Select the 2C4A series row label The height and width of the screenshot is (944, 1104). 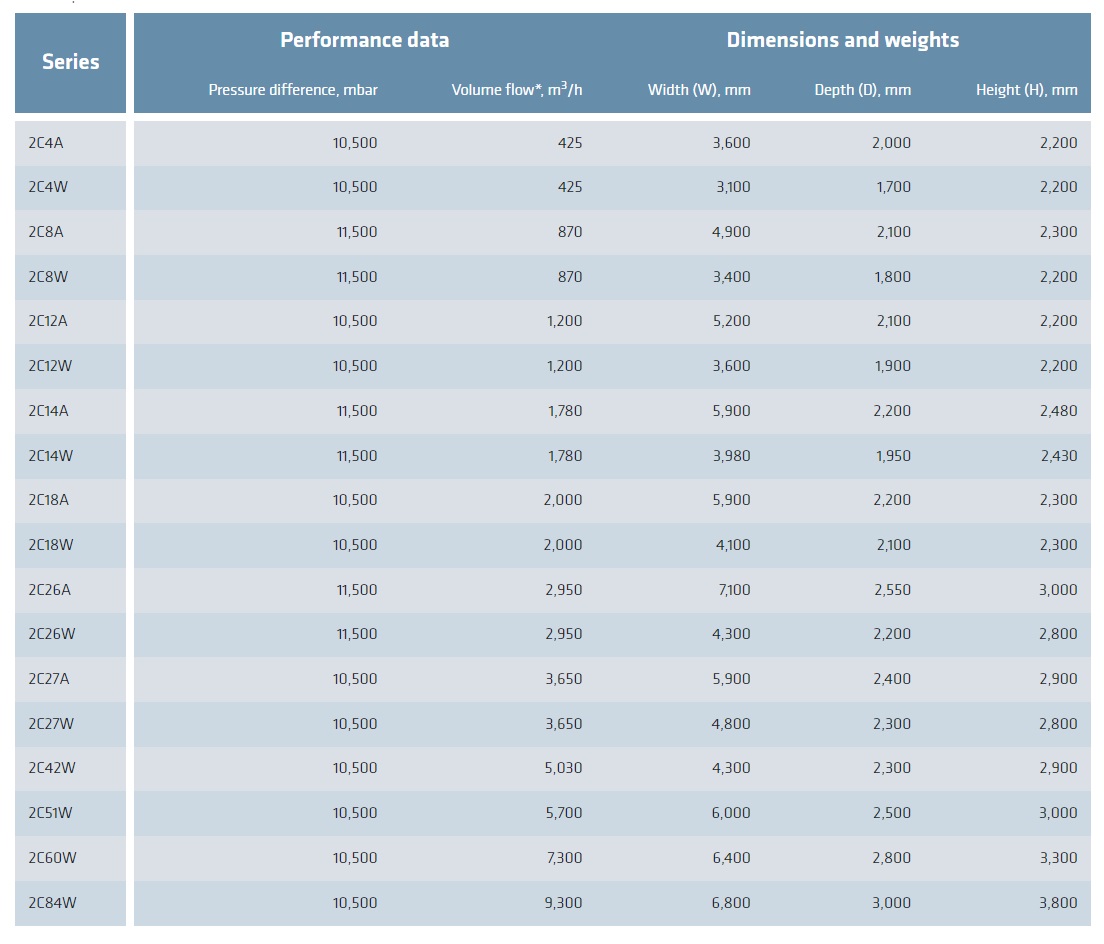click(x=46, y=143)
